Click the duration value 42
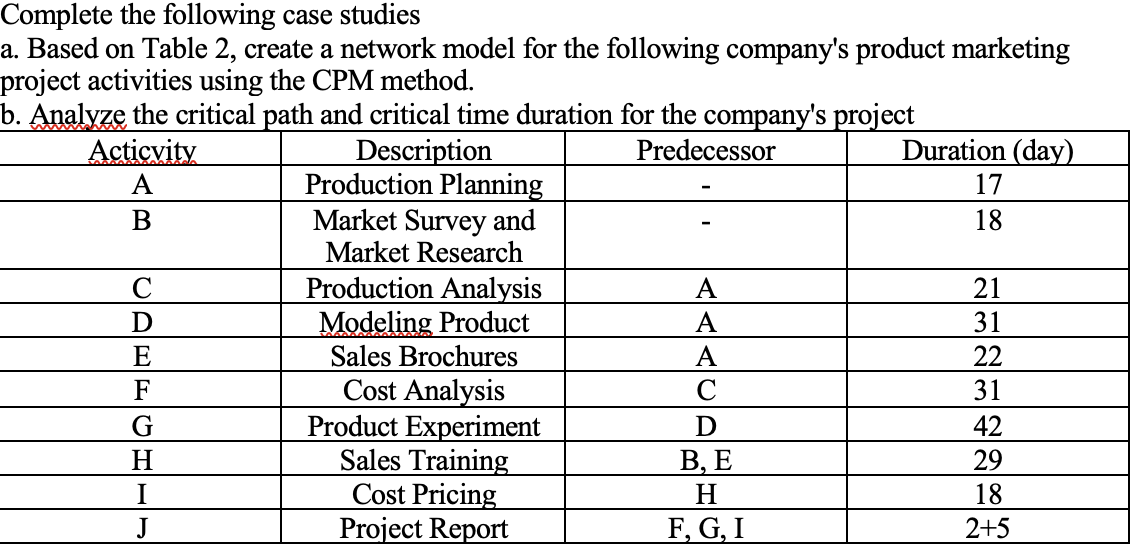 987,426
